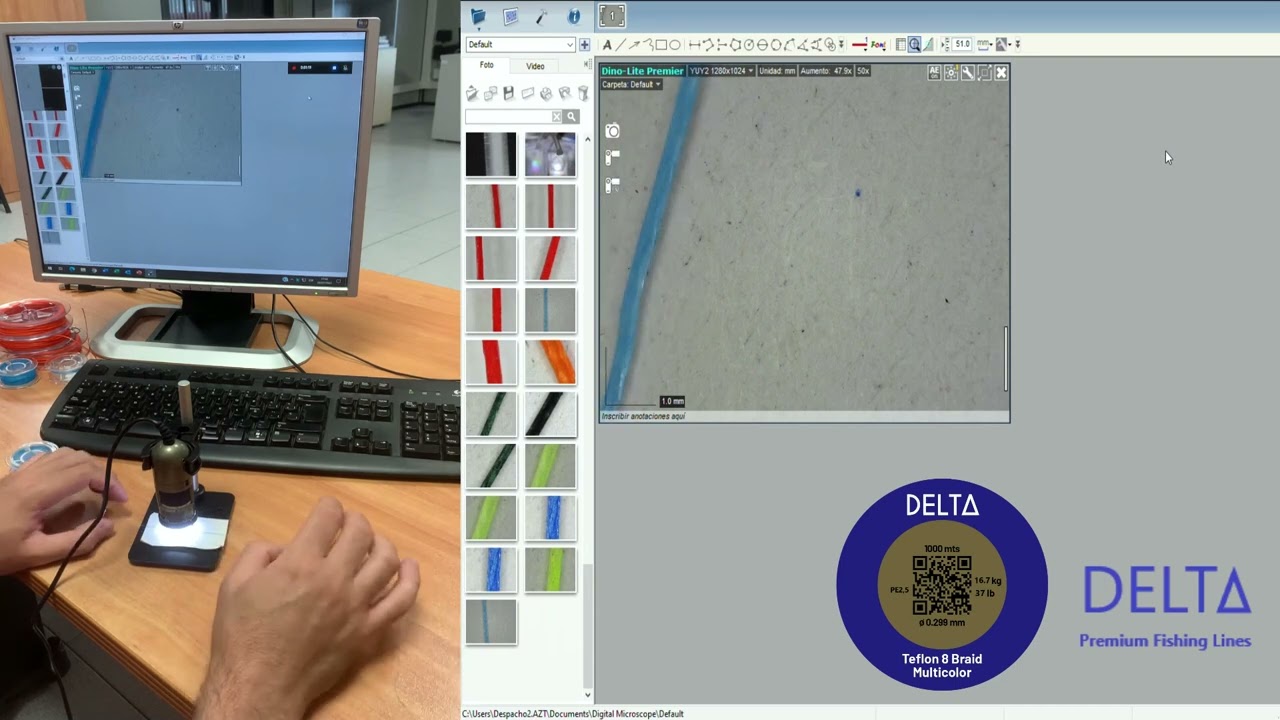
Task: Close the Dino-Lite Premier live window
Action: [x=1001, y=72]
